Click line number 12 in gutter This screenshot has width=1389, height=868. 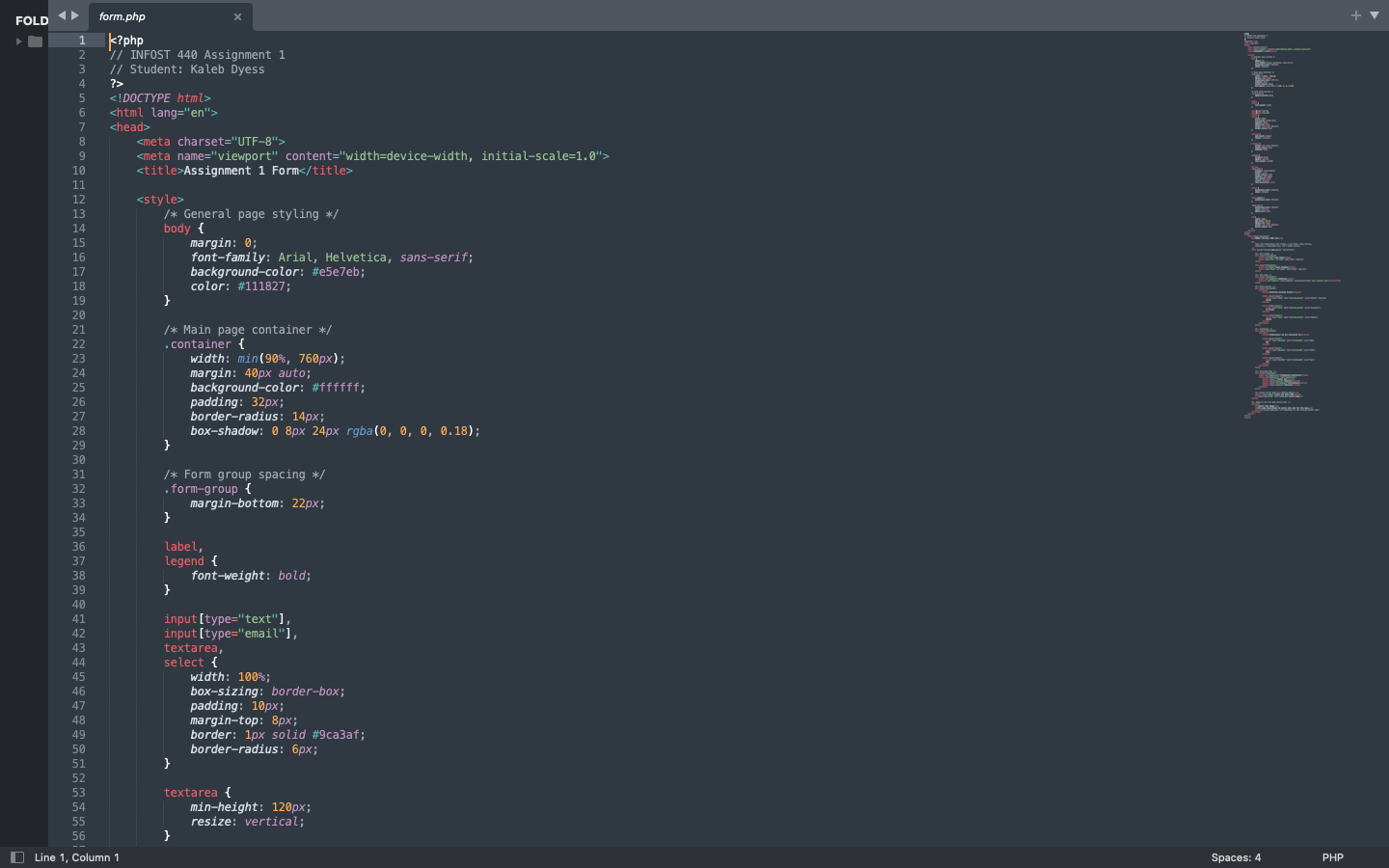(79, 200)
